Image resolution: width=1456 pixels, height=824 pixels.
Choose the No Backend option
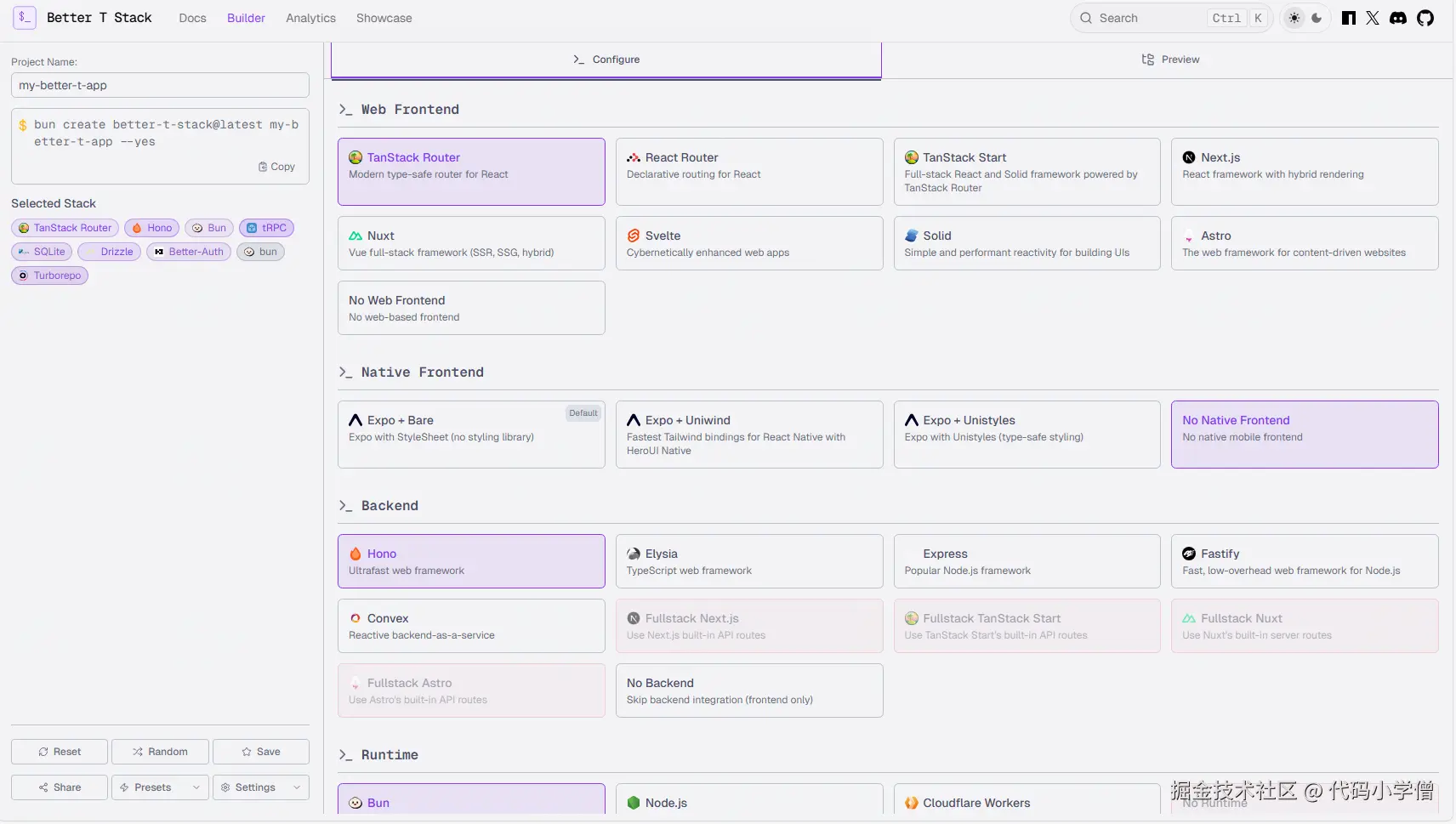[749, 690]
